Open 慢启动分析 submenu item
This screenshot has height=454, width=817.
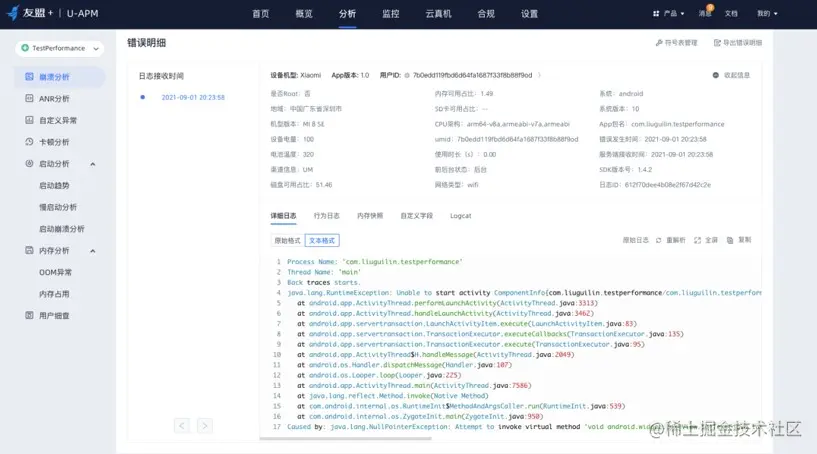(x=58, y=207)
